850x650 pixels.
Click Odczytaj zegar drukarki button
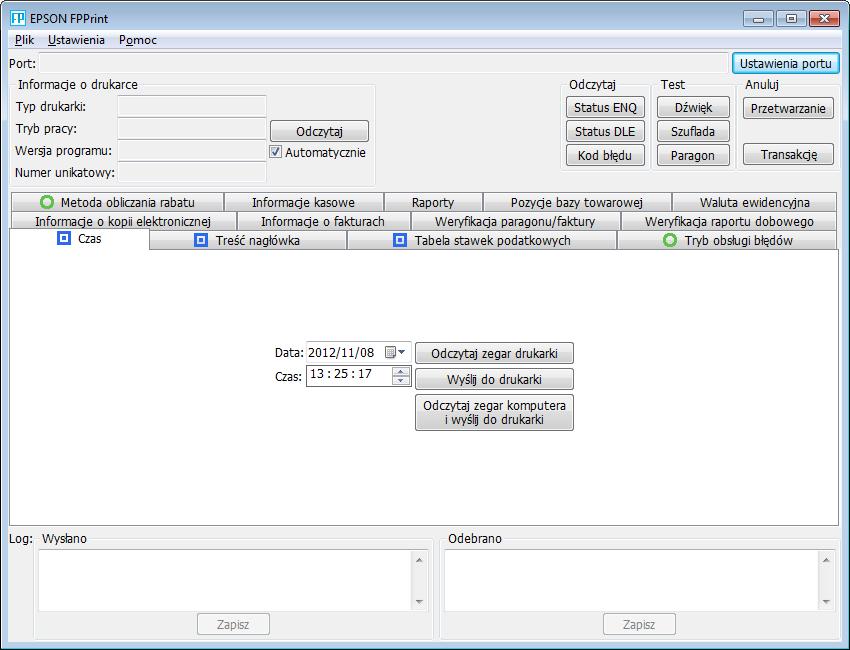pos(494,353)
